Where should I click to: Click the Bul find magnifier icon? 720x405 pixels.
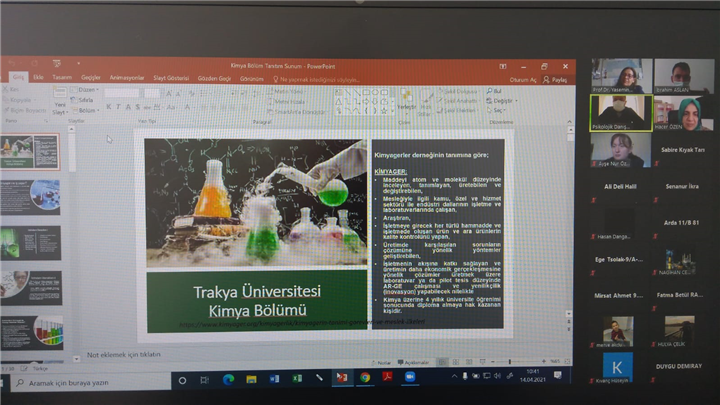[489, 91]
